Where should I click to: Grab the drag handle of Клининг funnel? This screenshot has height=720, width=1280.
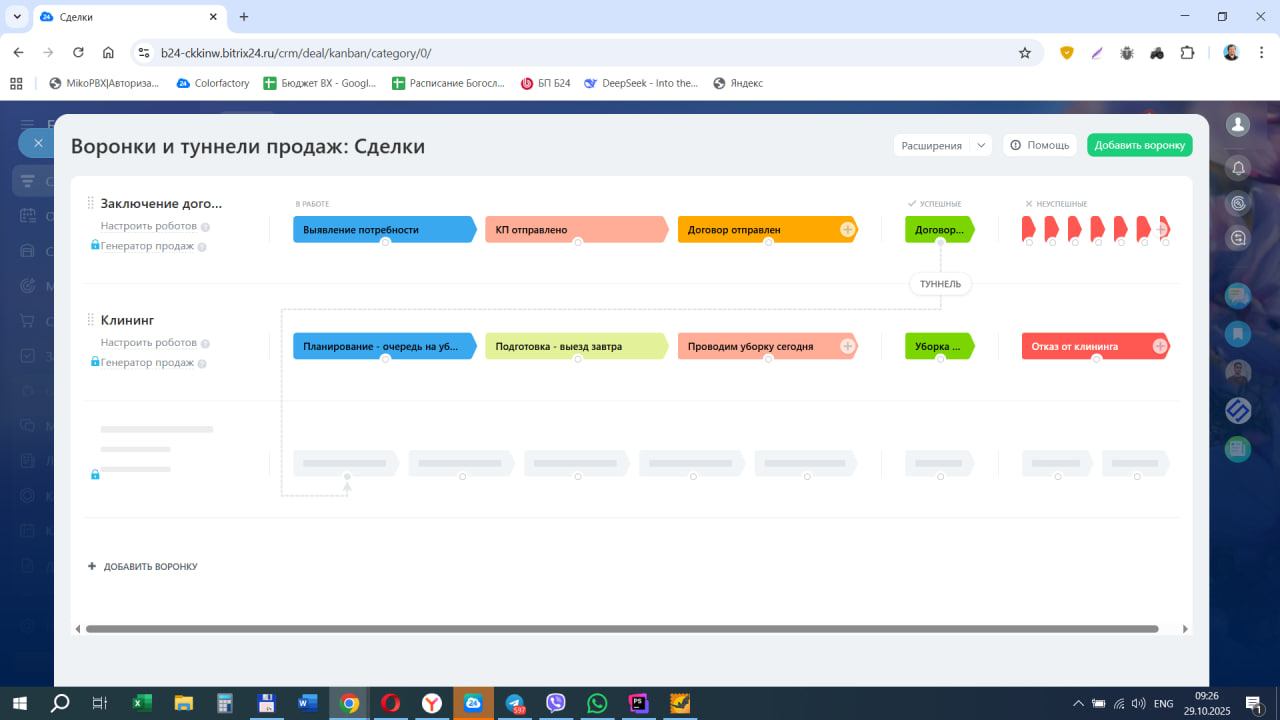pyautogui.click(x=91, y=320)
